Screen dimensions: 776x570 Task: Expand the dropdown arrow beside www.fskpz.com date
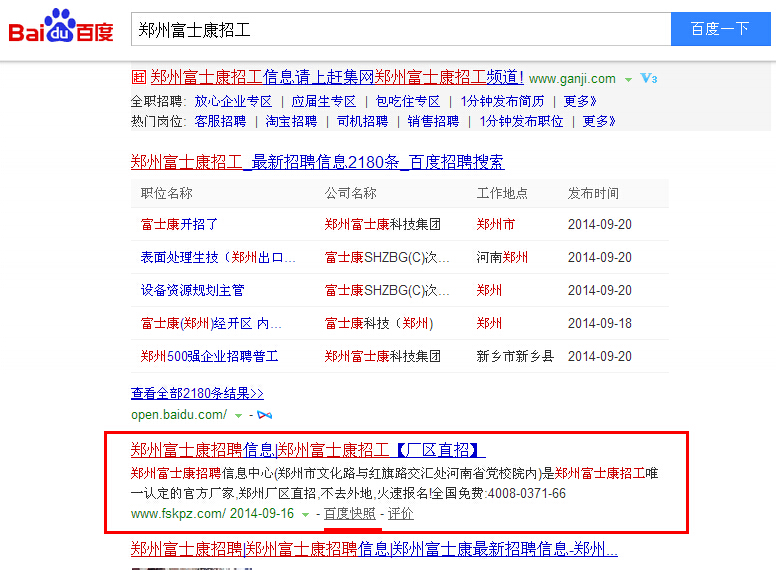point(305,515)
